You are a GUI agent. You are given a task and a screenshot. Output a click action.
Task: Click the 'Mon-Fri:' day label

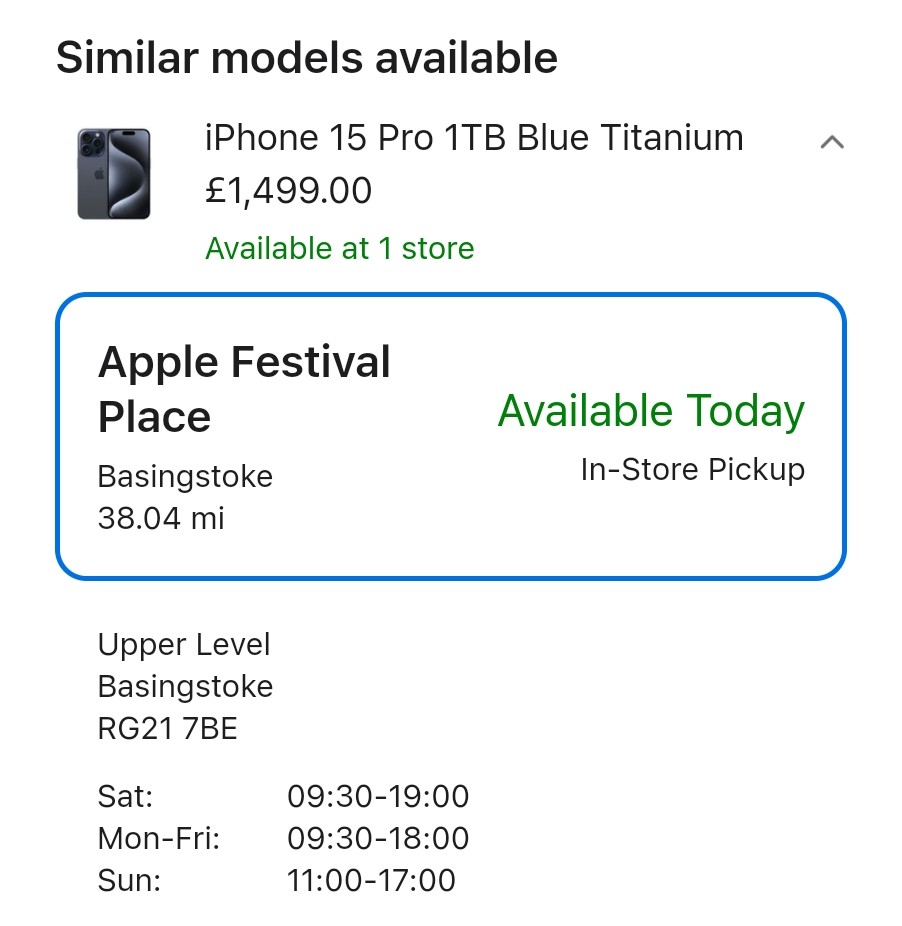158,838
